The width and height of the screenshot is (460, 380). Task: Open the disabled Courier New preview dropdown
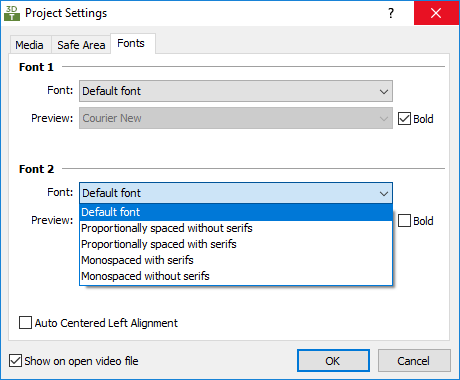pos(236,118)
